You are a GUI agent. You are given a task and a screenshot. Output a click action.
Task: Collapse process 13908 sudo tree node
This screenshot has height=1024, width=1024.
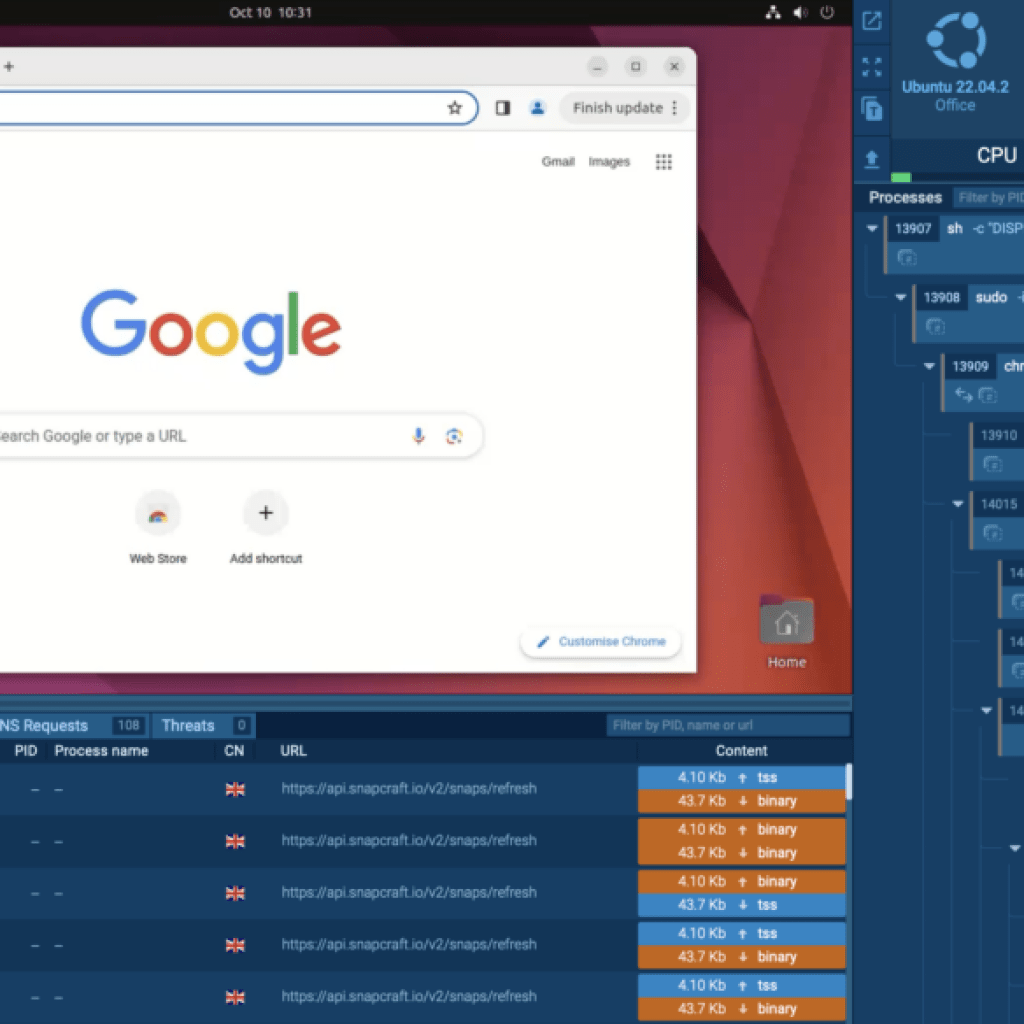pos(901,297)
